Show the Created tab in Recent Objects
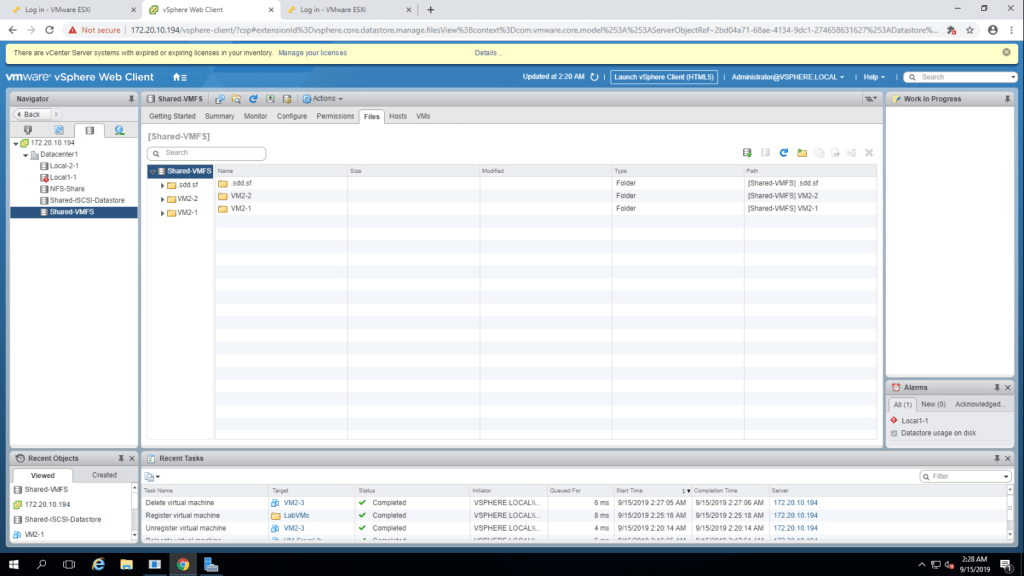1024x576 pixels. pyautogui.click(x=104, y=475)
